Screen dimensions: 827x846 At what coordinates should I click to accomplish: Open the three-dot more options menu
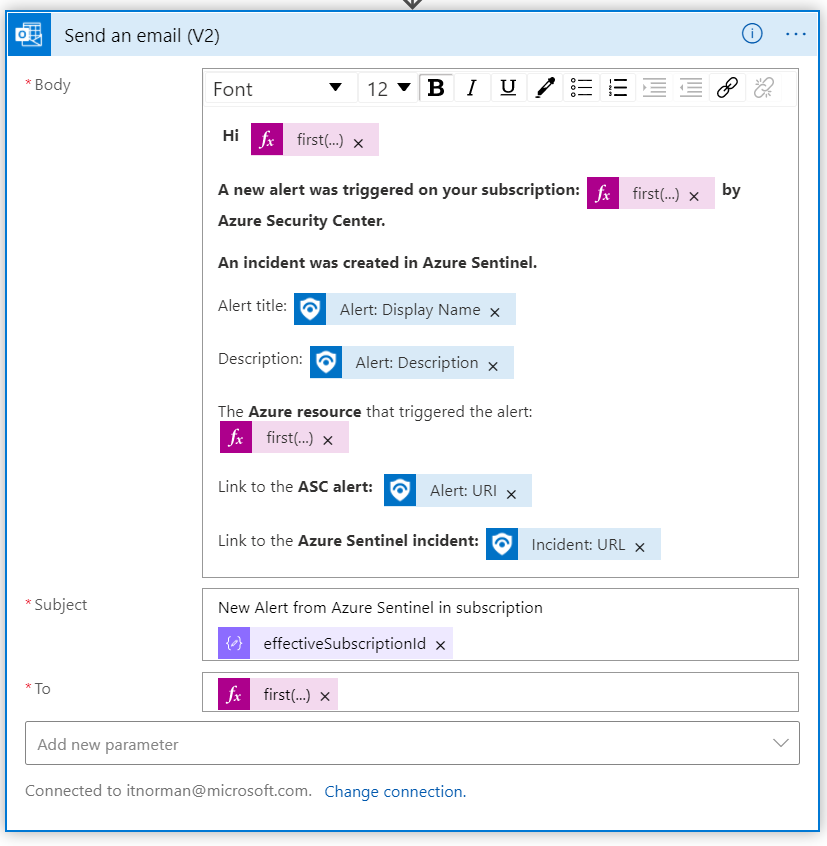click(795, 34)
